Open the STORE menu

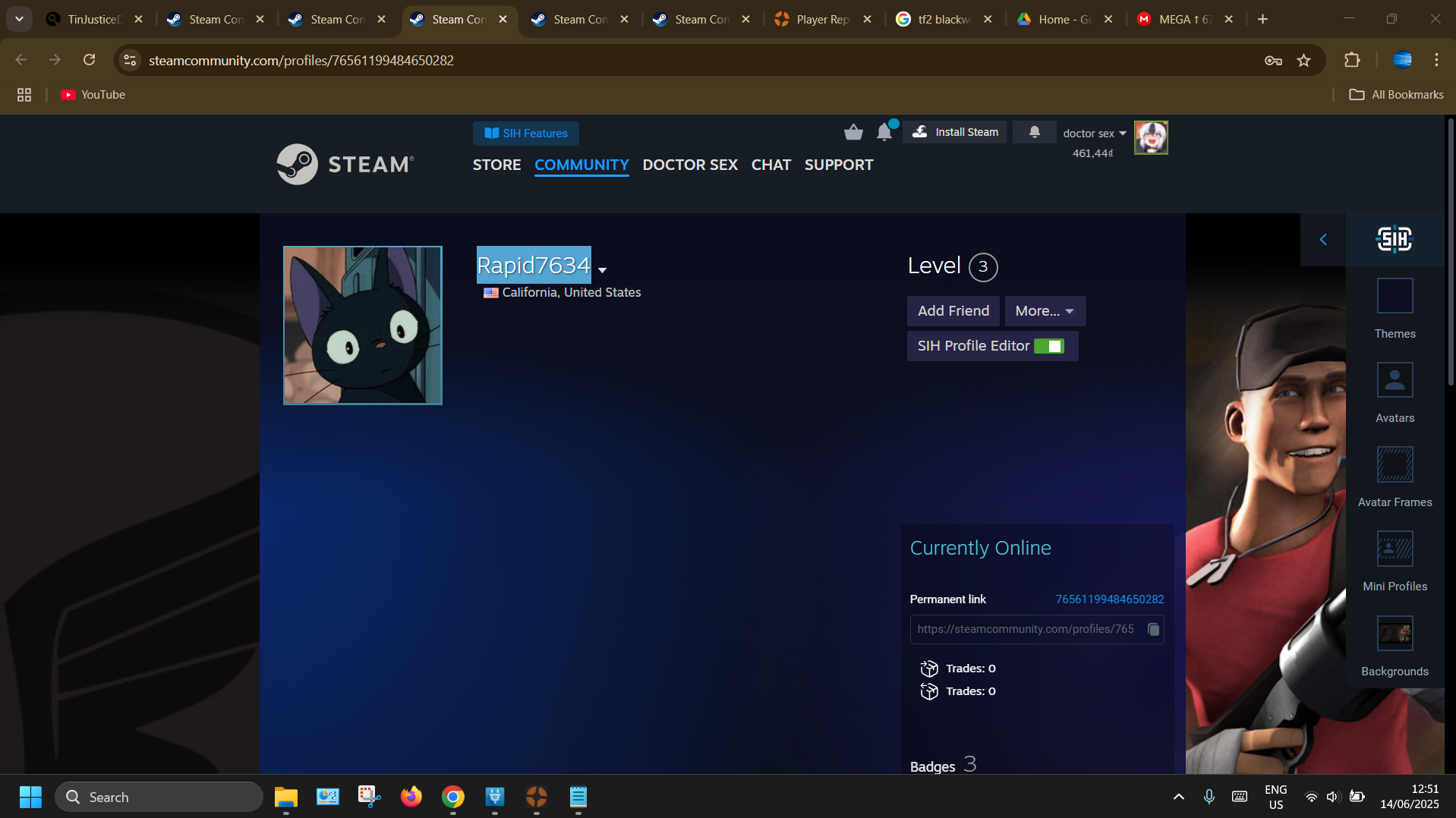(x=496, y=165)
